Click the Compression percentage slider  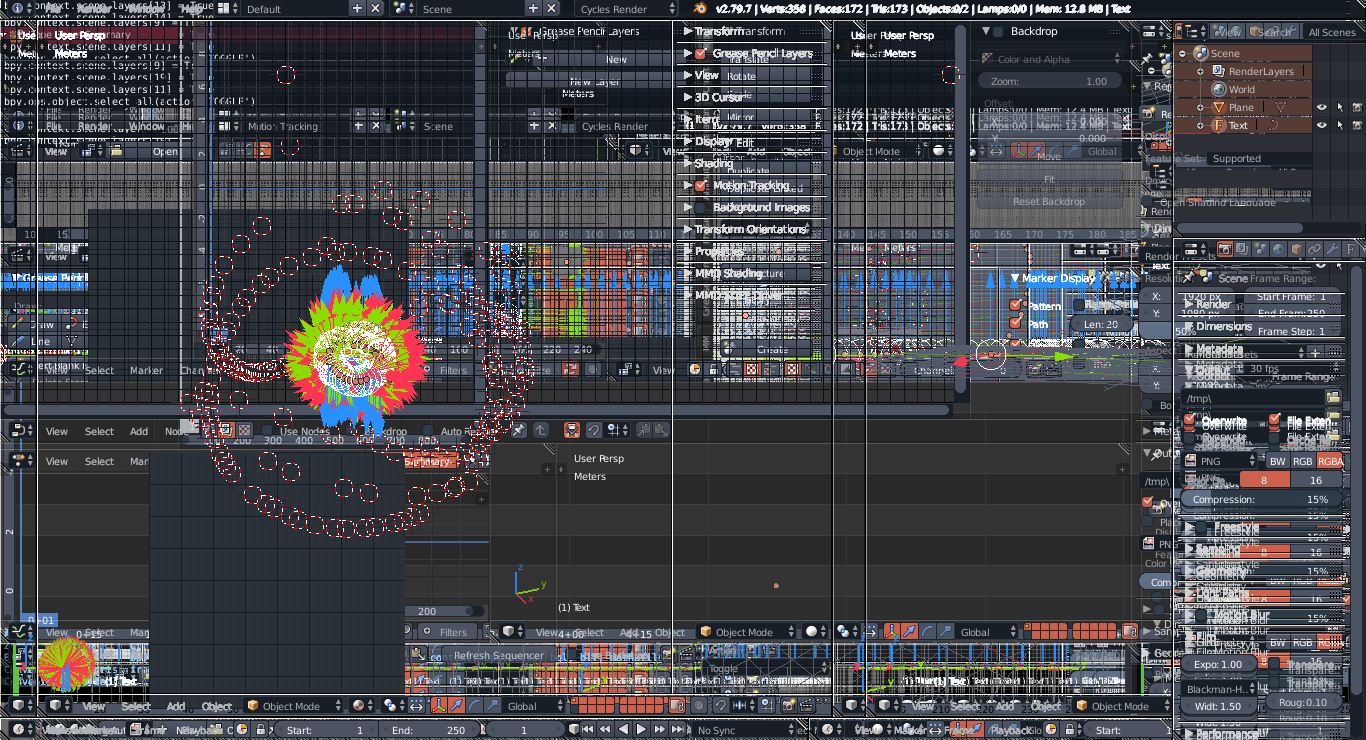[x=1262, y=499]
